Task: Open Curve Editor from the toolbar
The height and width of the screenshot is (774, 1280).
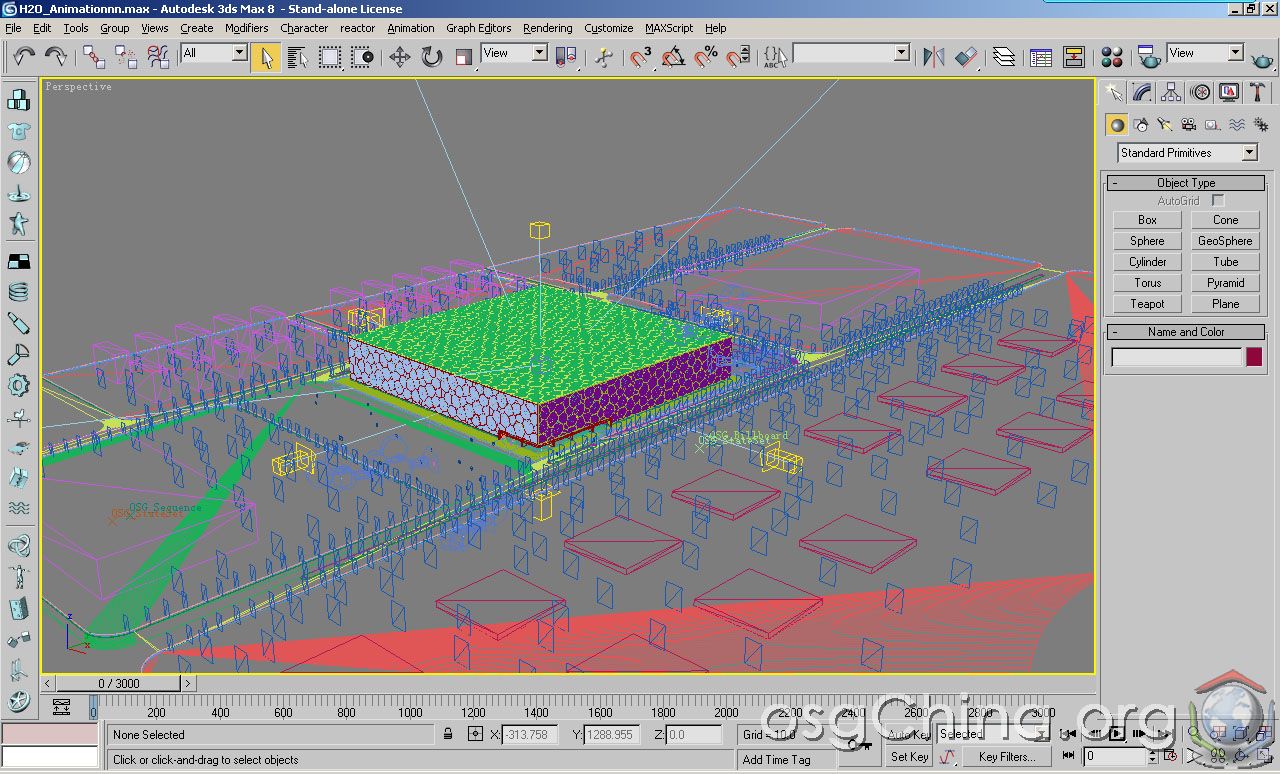Action: click(1041, 57)
